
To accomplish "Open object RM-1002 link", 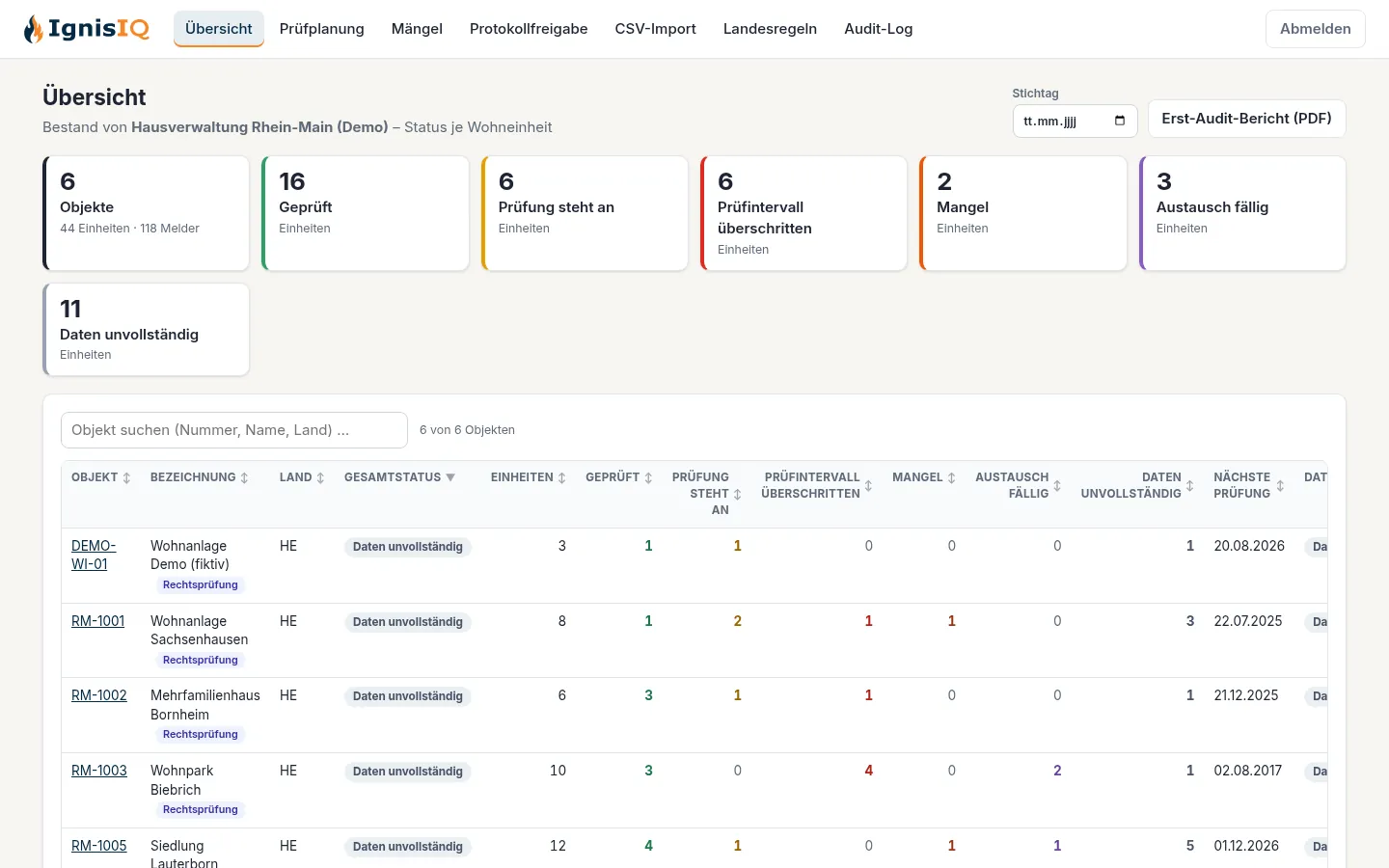I will point(99,695).
